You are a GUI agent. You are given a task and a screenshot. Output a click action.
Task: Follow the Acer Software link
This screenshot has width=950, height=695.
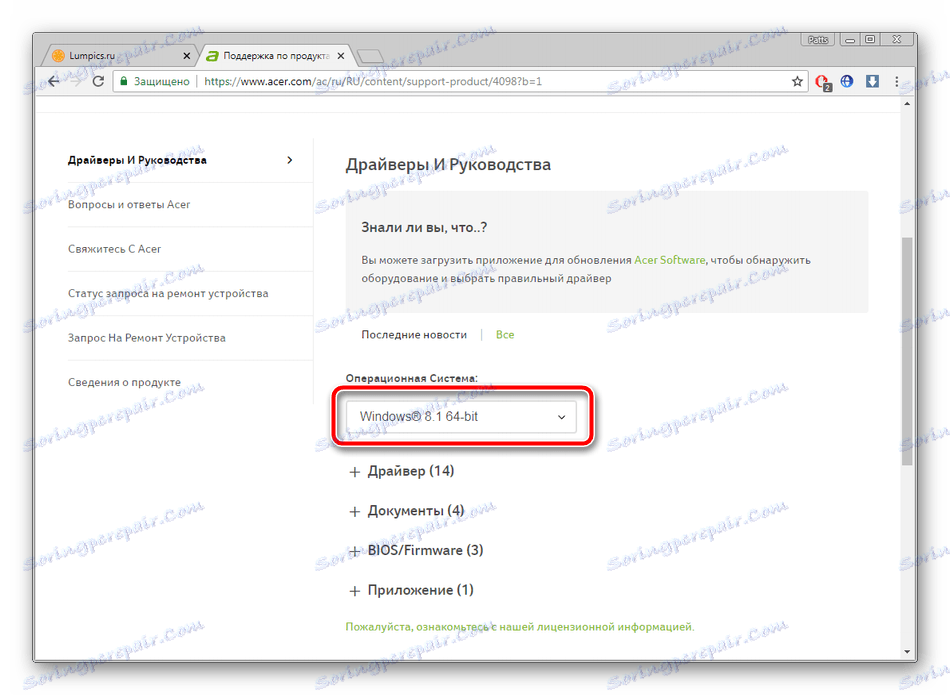point(669,260)
